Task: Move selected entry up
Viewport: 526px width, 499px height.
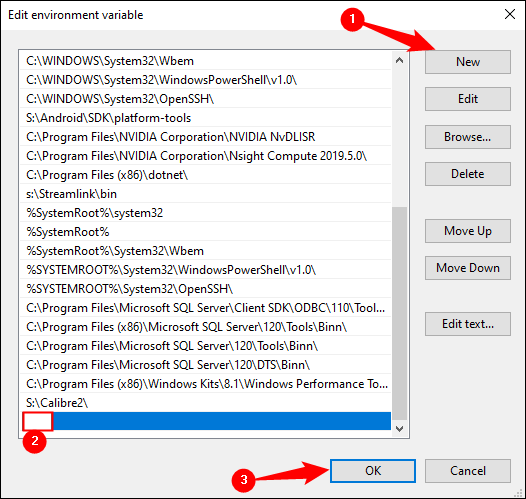Action: tap(468, 231)
